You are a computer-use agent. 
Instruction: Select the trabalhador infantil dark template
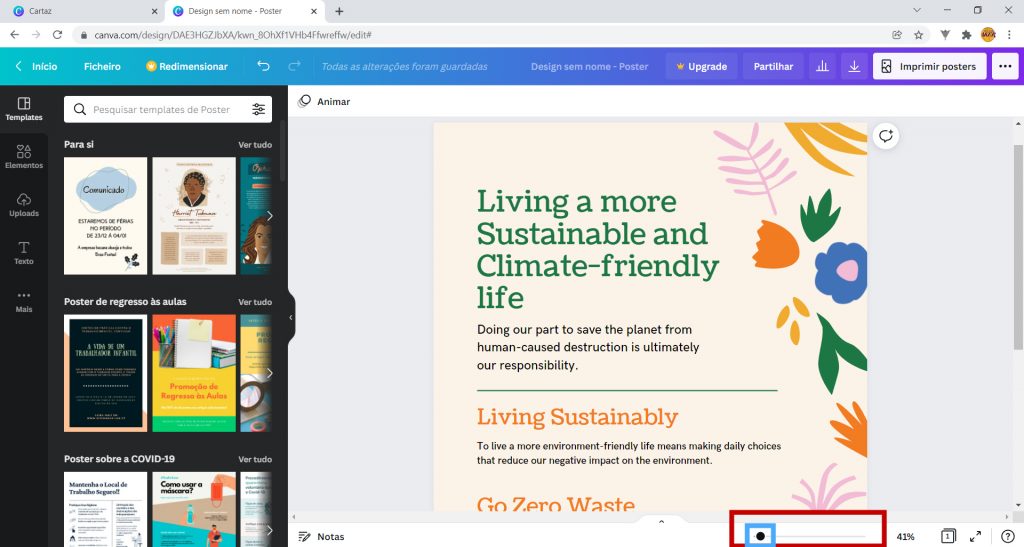106,373
